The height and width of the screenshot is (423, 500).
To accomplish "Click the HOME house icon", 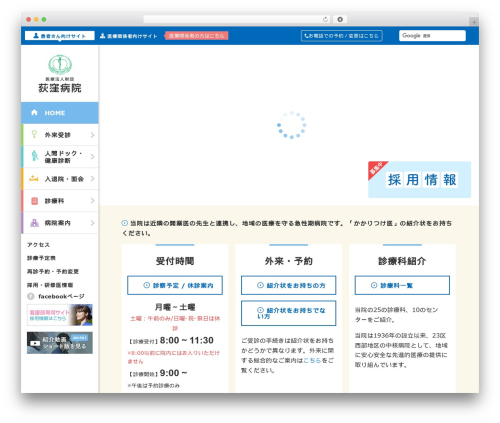I will click(x=34, y=112).
